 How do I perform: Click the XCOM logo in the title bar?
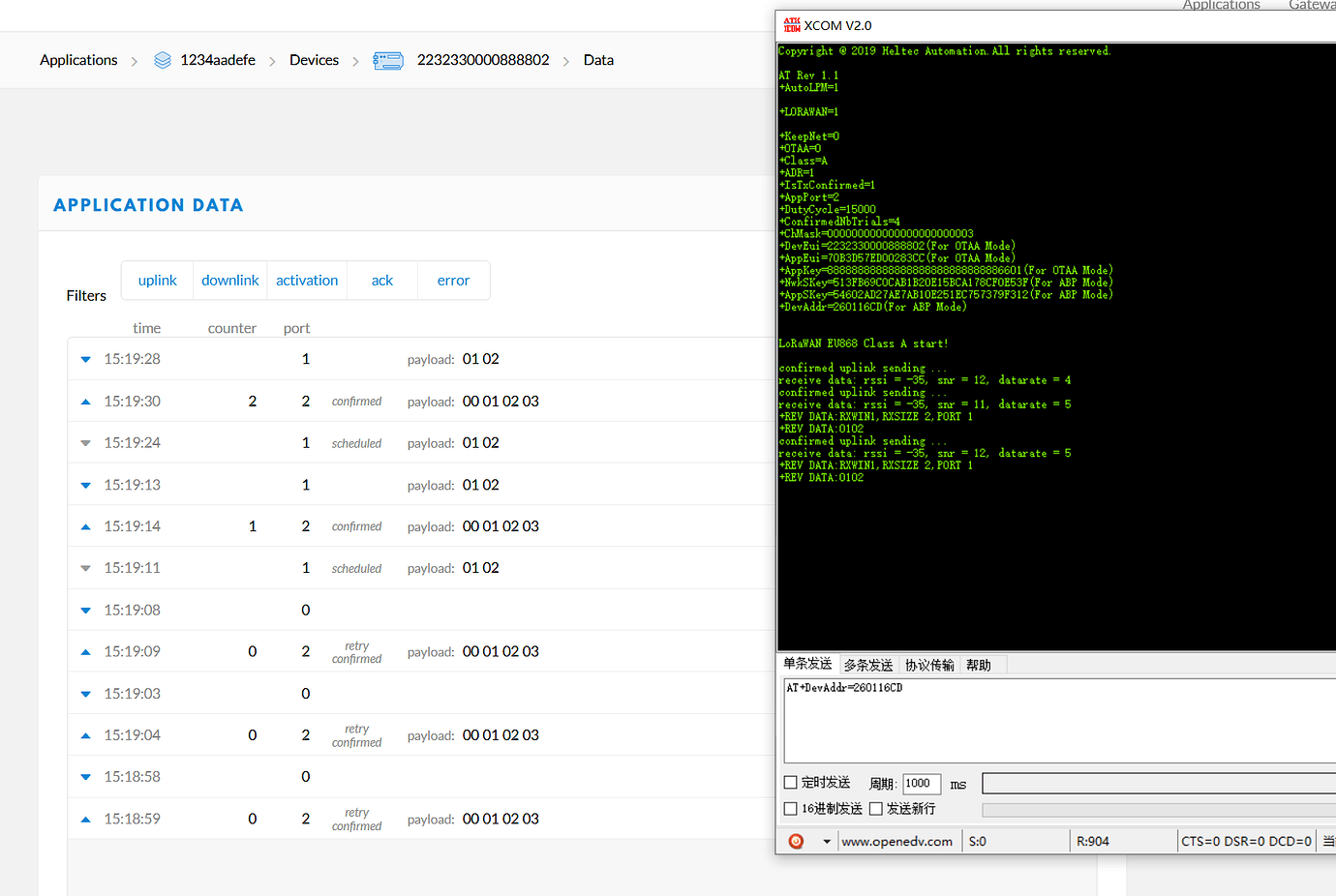792,25
